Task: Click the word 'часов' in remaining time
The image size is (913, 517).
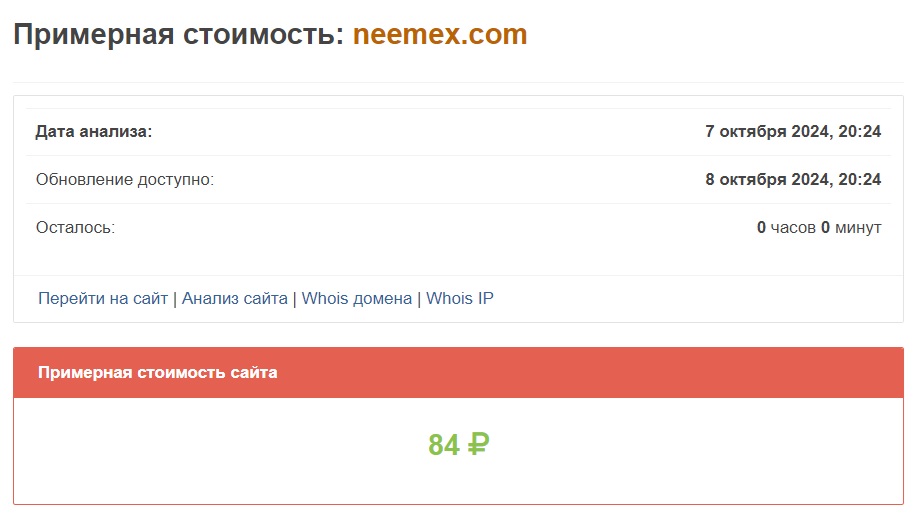Action: [793, 227]
